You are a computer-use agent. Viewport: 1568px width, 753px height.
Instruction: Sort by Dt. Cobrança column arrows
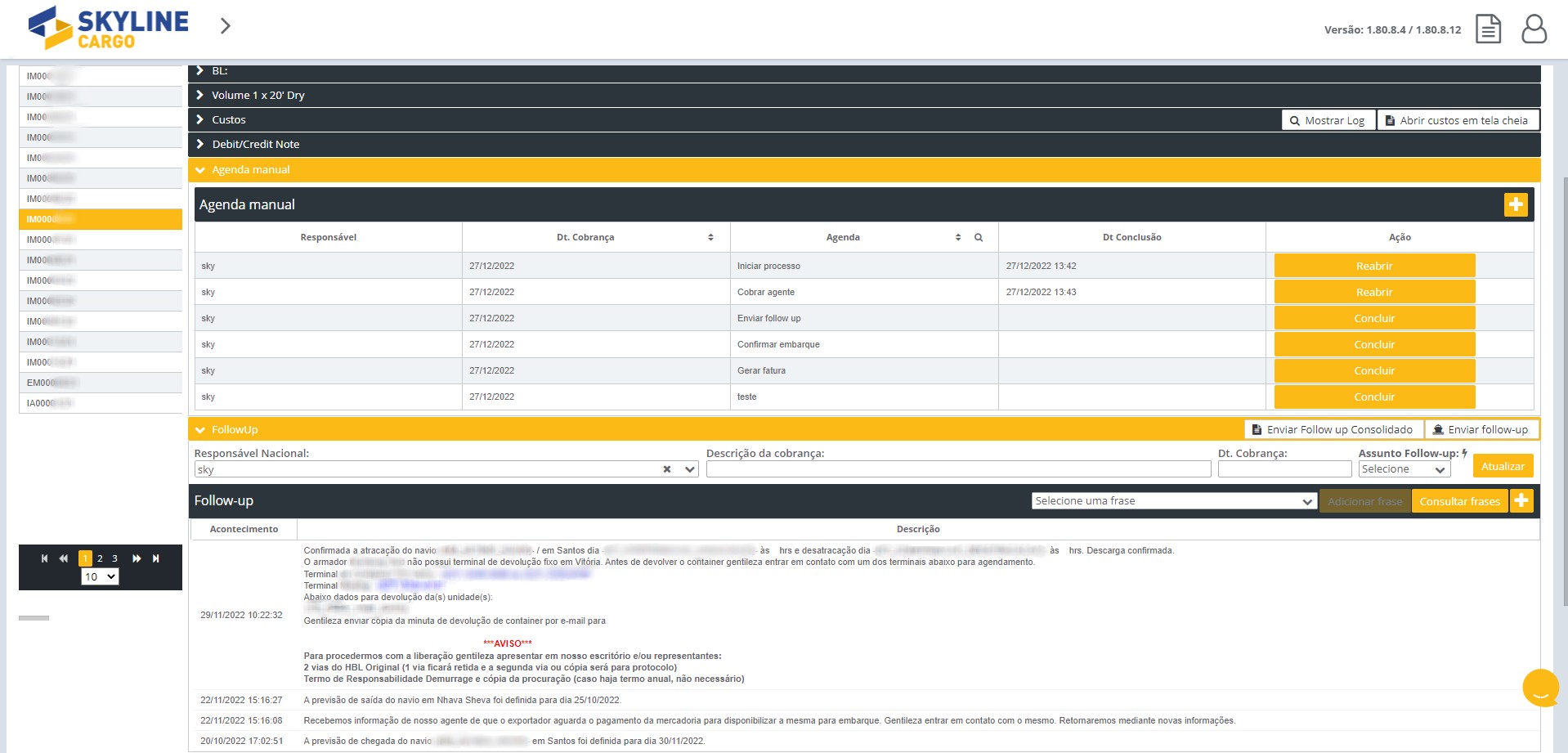click(x=710, y=237)
